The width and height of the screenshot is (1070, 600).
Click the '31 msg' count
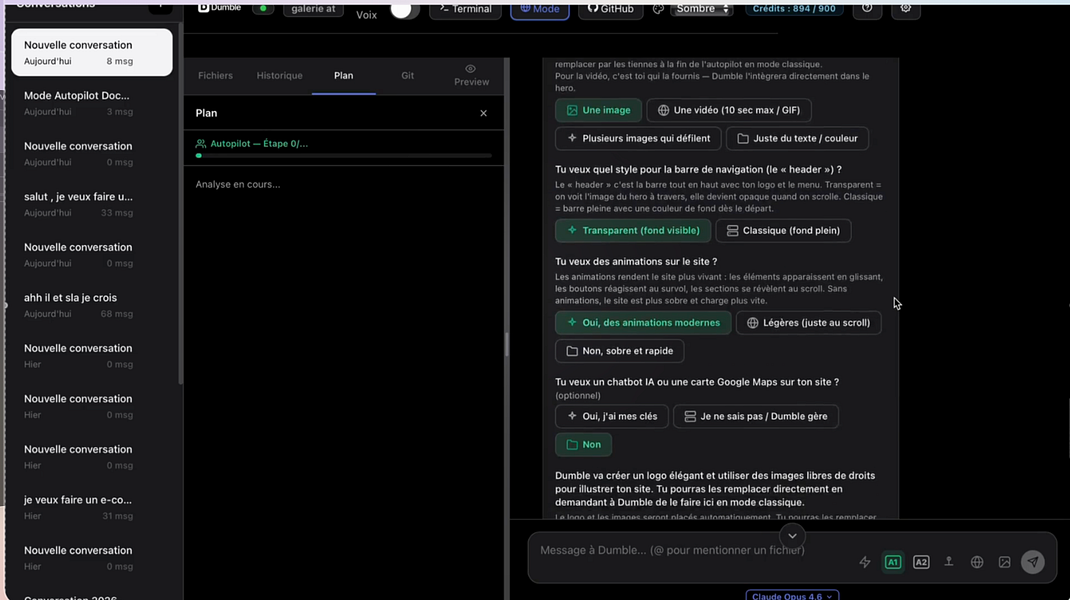click(x=117, y=516)
